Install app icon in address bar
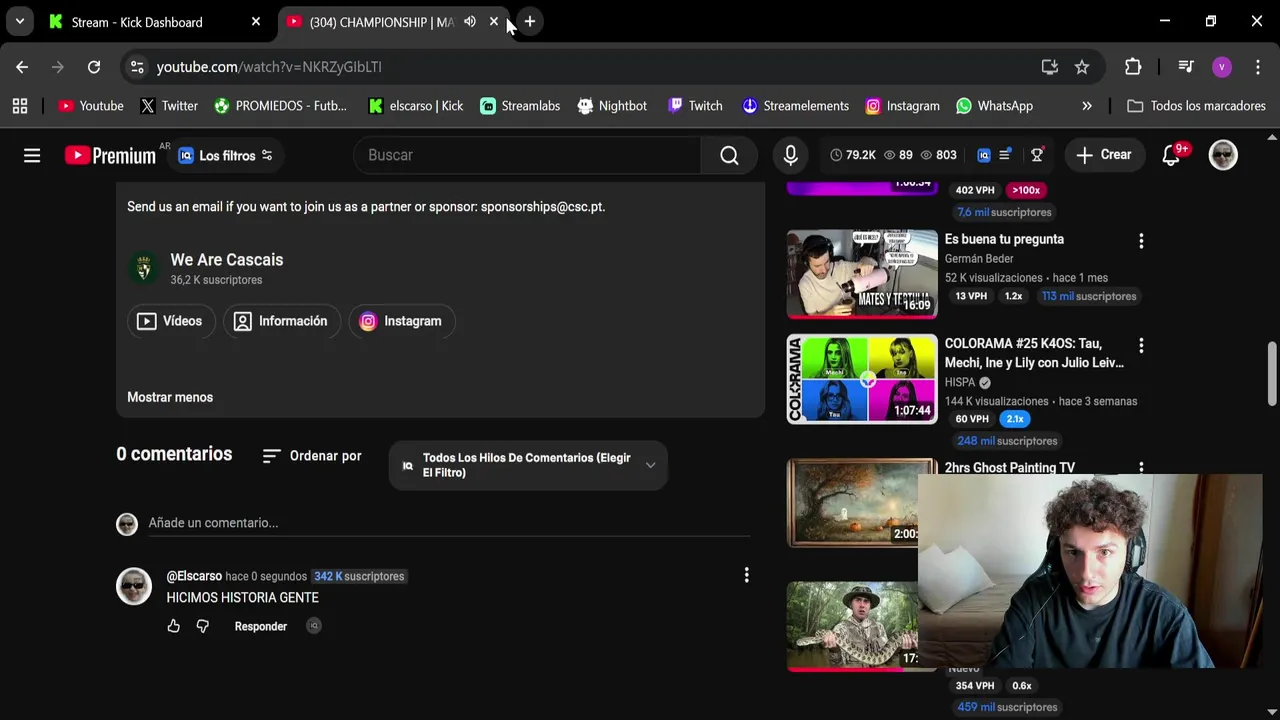 tap(1049, 67)
